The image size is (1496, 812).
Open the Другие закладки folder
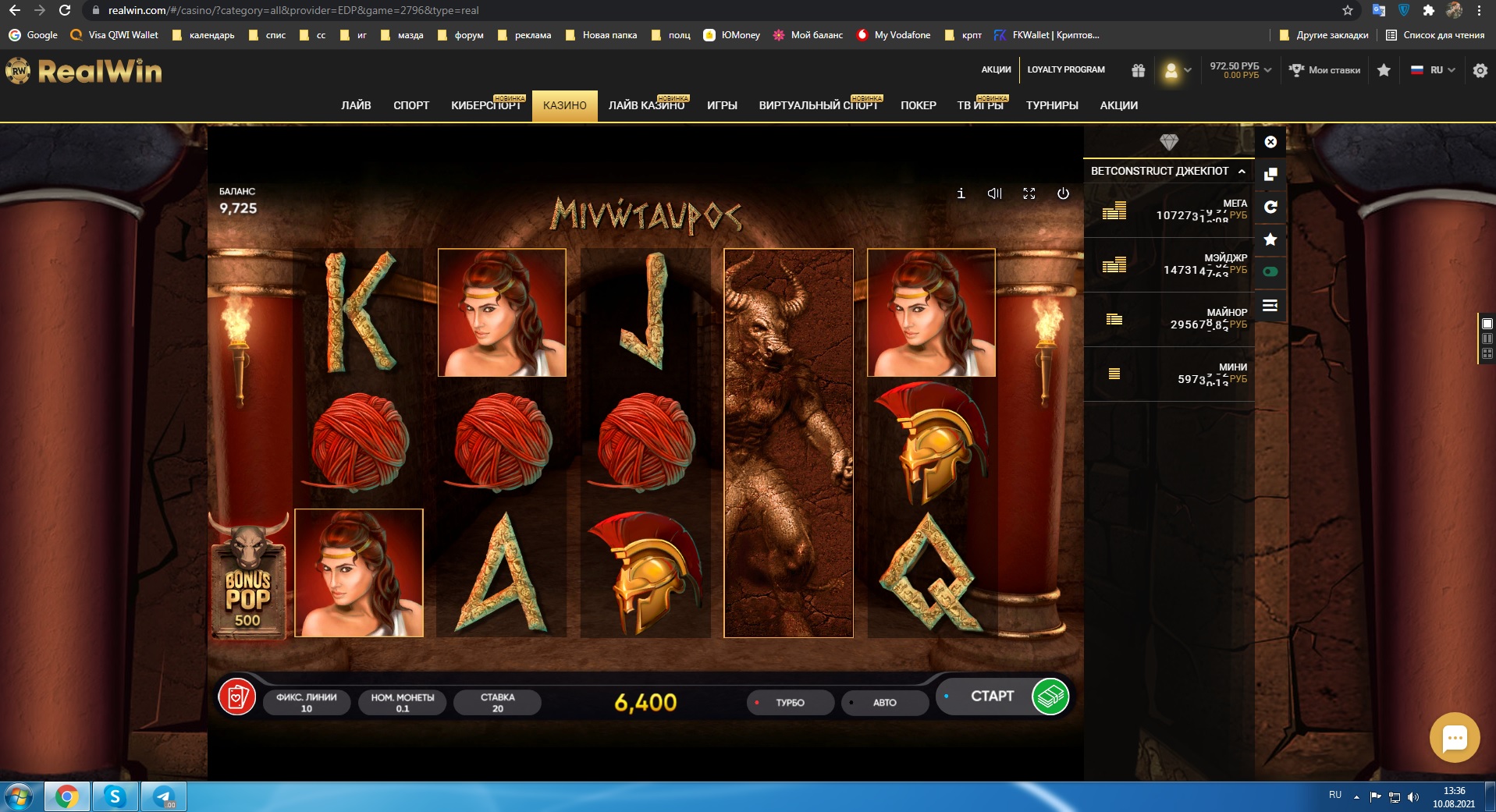[1324, 35]
